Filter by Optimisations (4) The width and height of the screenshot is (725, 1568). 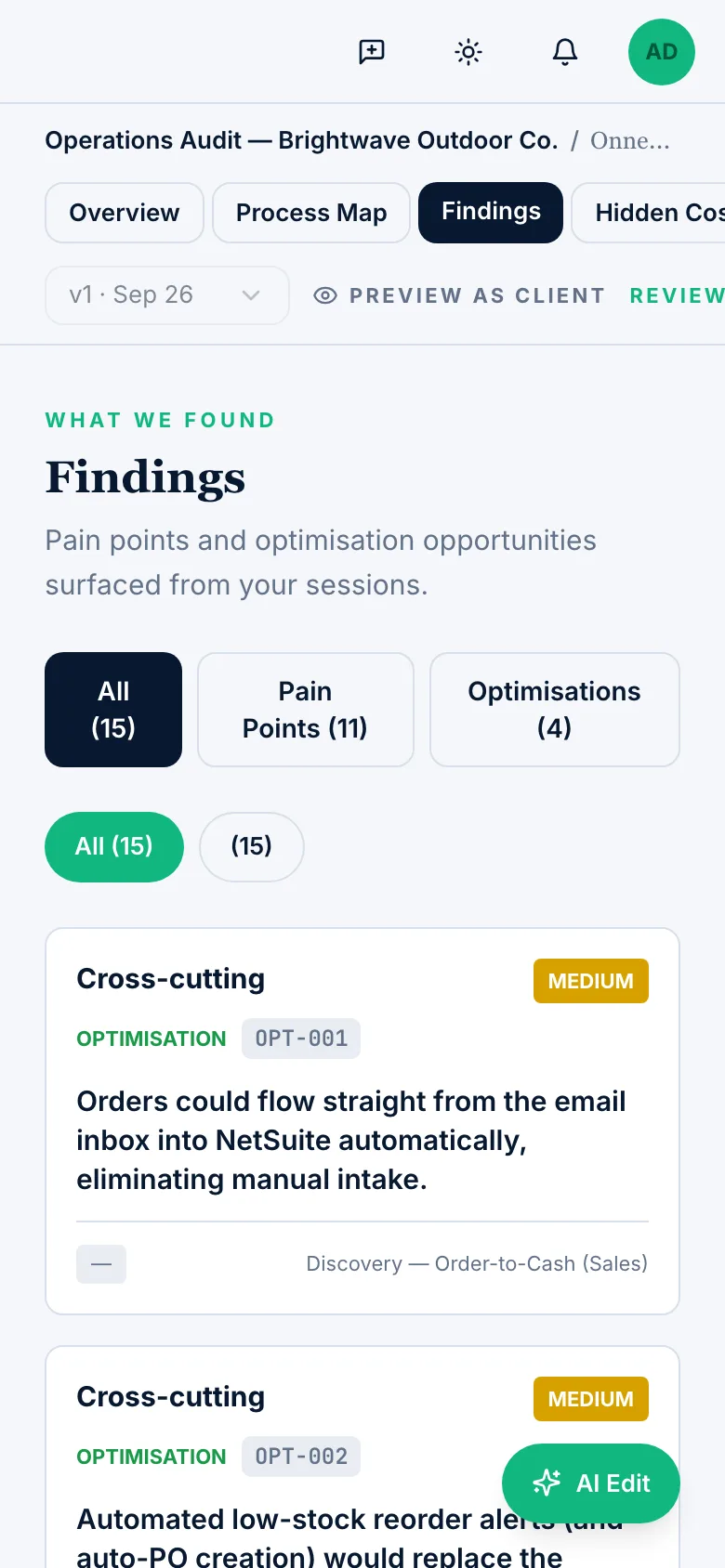555,710
